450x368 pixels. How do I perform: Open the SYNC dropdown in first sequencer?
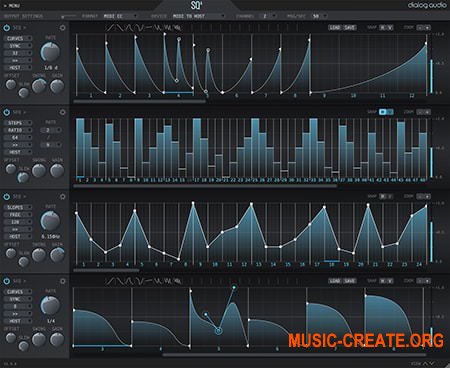click(x=18, y=46)
